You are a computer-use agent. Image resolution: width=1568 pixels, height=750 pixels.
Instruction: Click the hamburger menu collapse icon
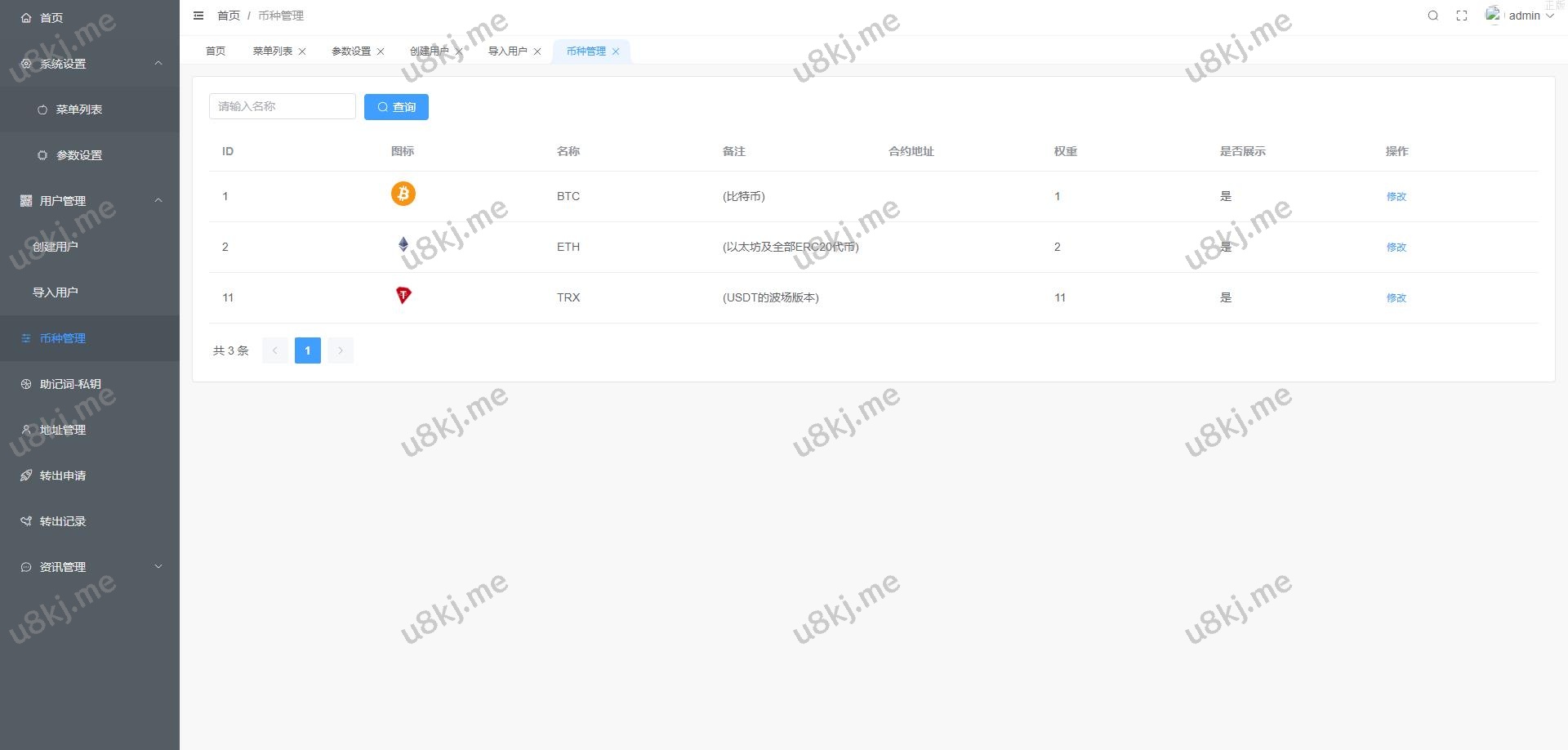click(x=198, y=16)
